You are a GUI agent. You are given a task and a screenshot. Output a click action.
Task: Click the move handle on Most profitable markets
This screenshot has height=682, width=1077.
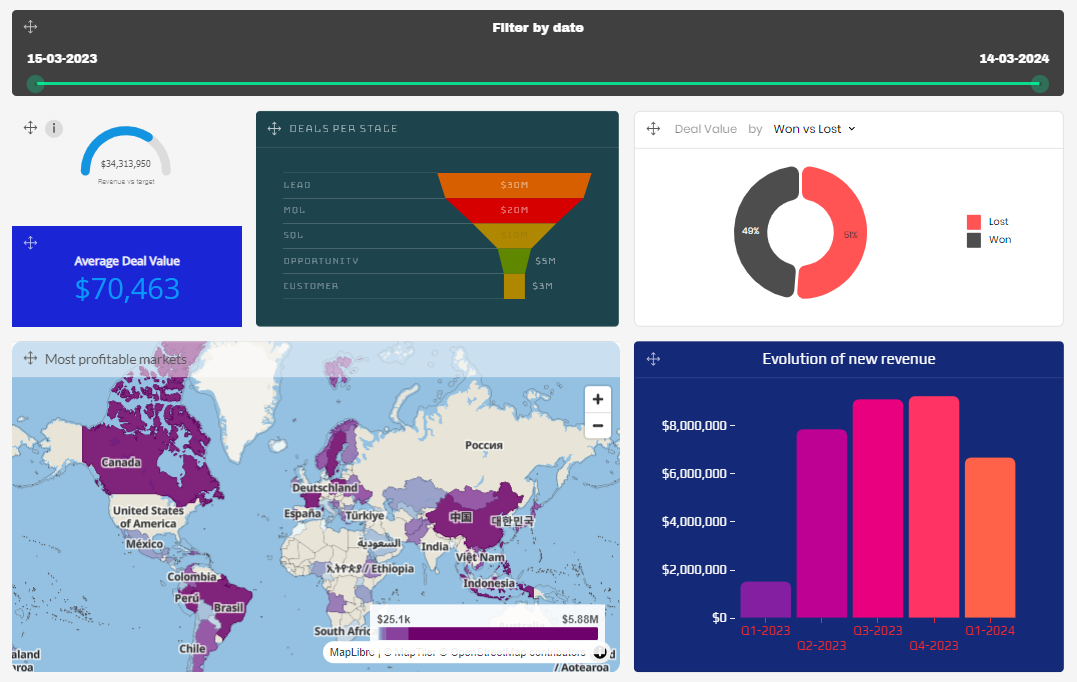(x=30, y=358)
